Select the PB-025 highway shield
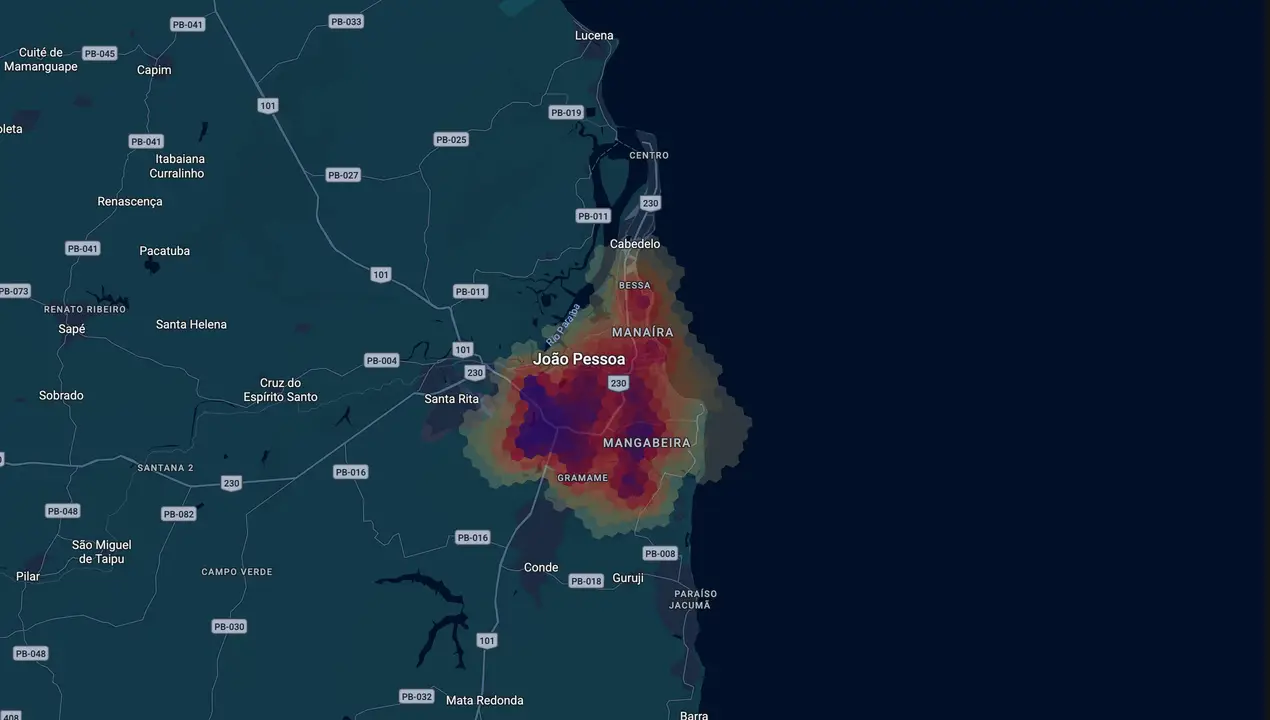1270x720 pixels. point(452,139)
